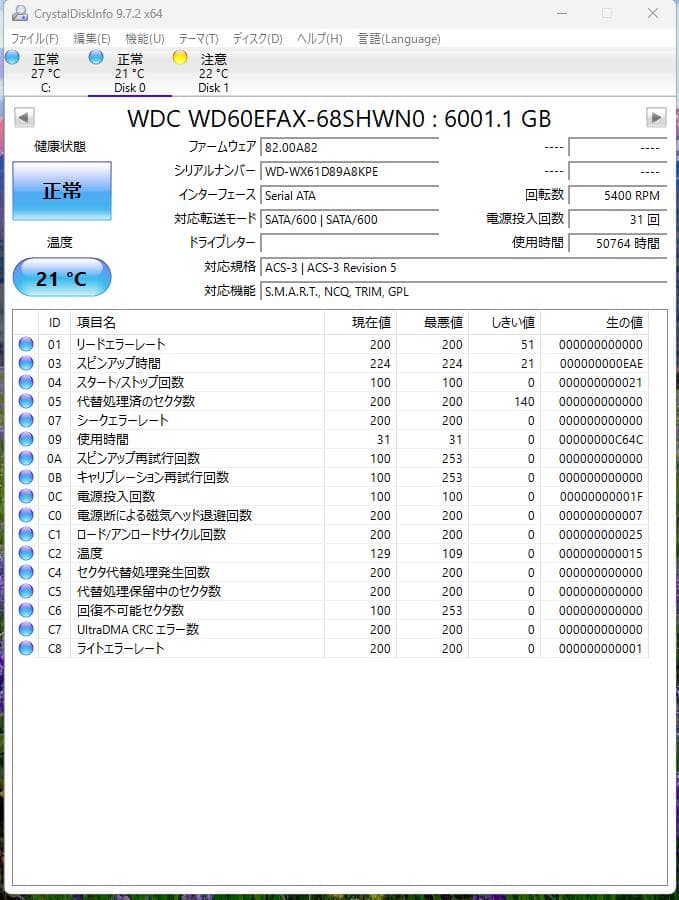The image size is (679, 900).
Task: Click status orb for attribute C5 代替処理保留中のセクタ数
Action: (26, 591)
